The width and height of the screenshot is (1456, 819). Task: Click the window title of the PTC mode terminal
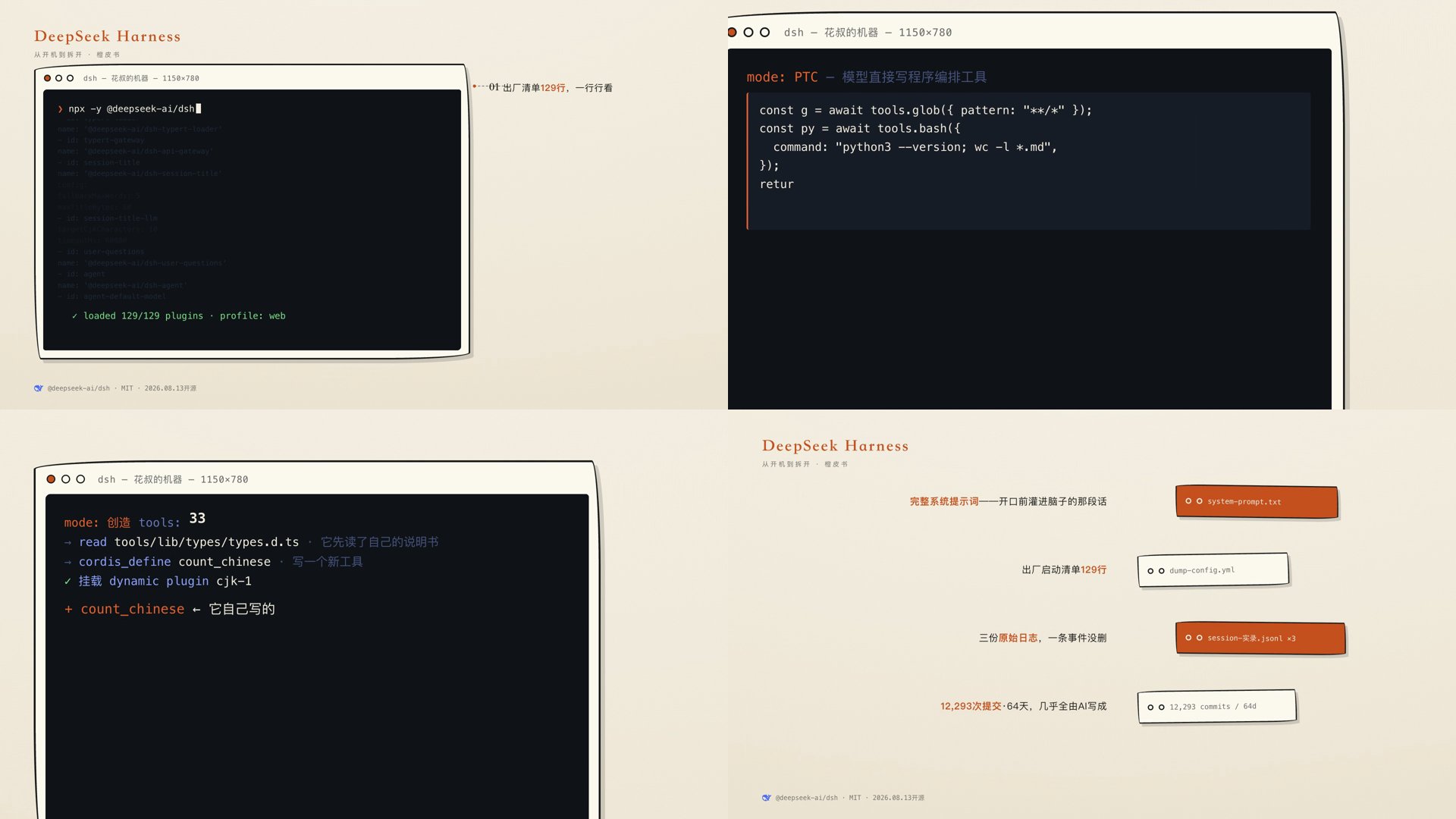click(x=868, y=33)
